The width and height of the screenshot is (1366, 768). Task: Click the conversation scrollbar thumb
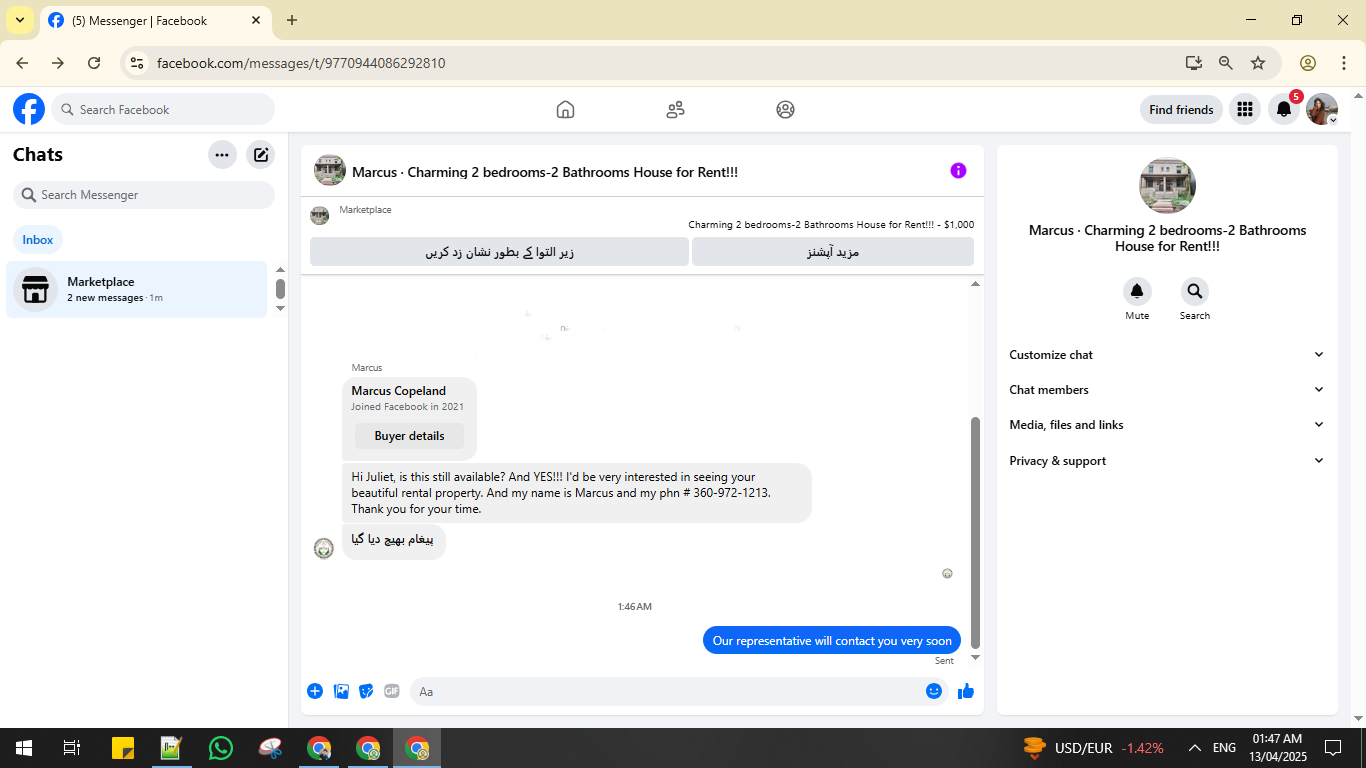coord(976,533)
